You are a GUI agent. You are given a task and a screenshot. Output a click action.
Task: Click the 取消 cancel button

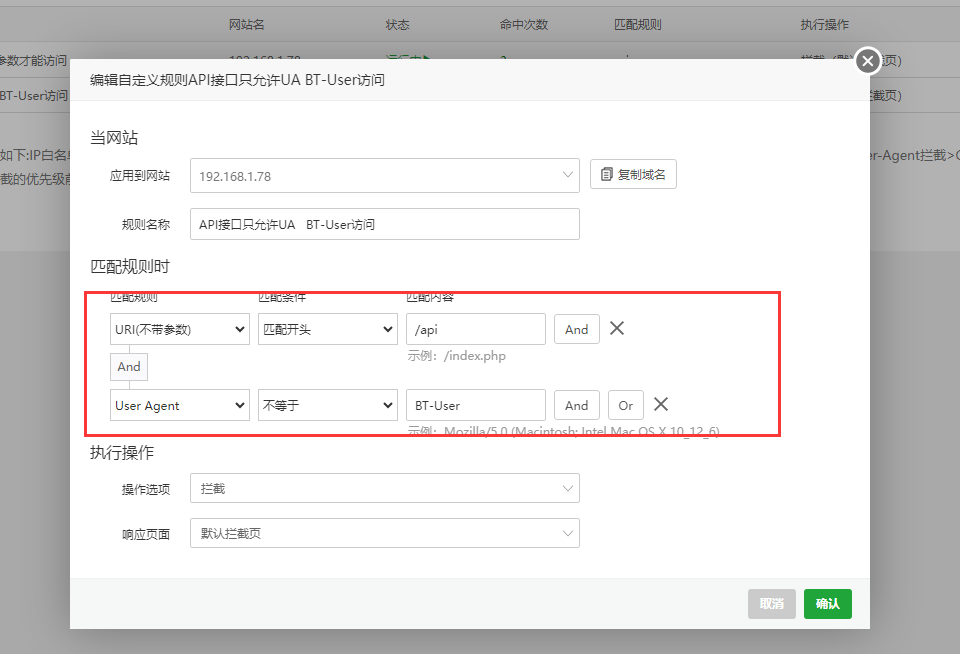[x=771, y=604]
